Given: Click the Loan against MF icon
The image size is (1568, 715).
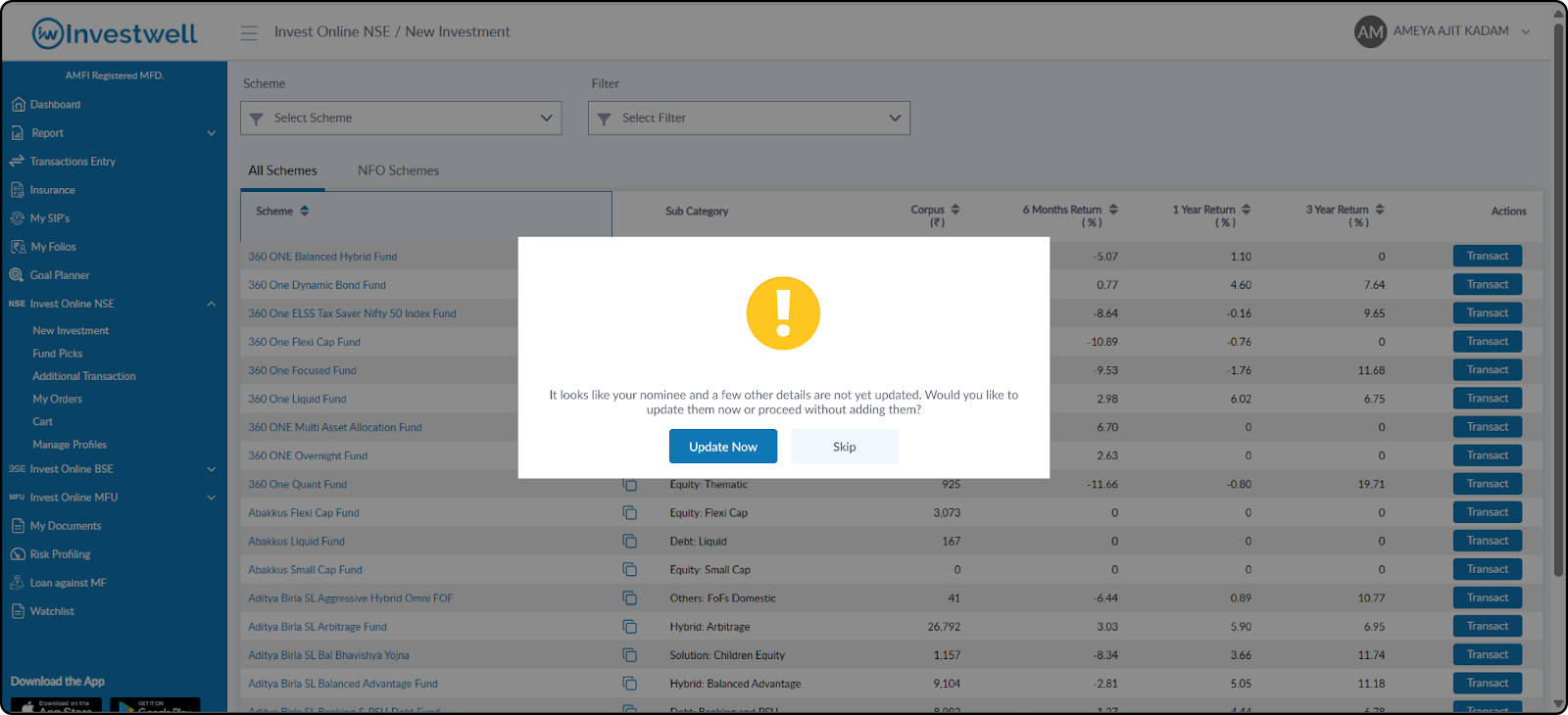Looking at the screenshot, I should (x=17, y=583).
